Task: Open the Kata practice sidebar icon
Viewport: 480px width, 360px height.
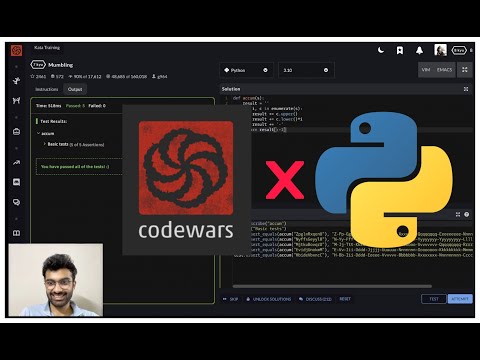Action: (16, 81)
